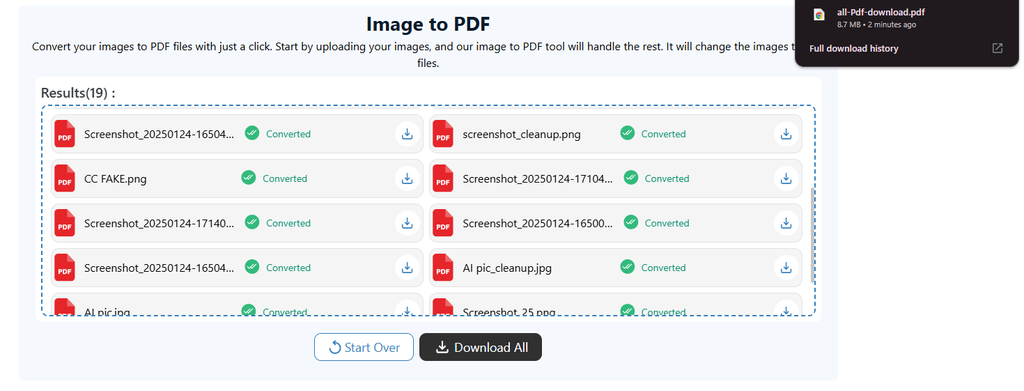This screenshot has width=1024, height=391.
Task: Download PDF for Screenshot_20250124-17140 file
Action: (x=407, y=223)
